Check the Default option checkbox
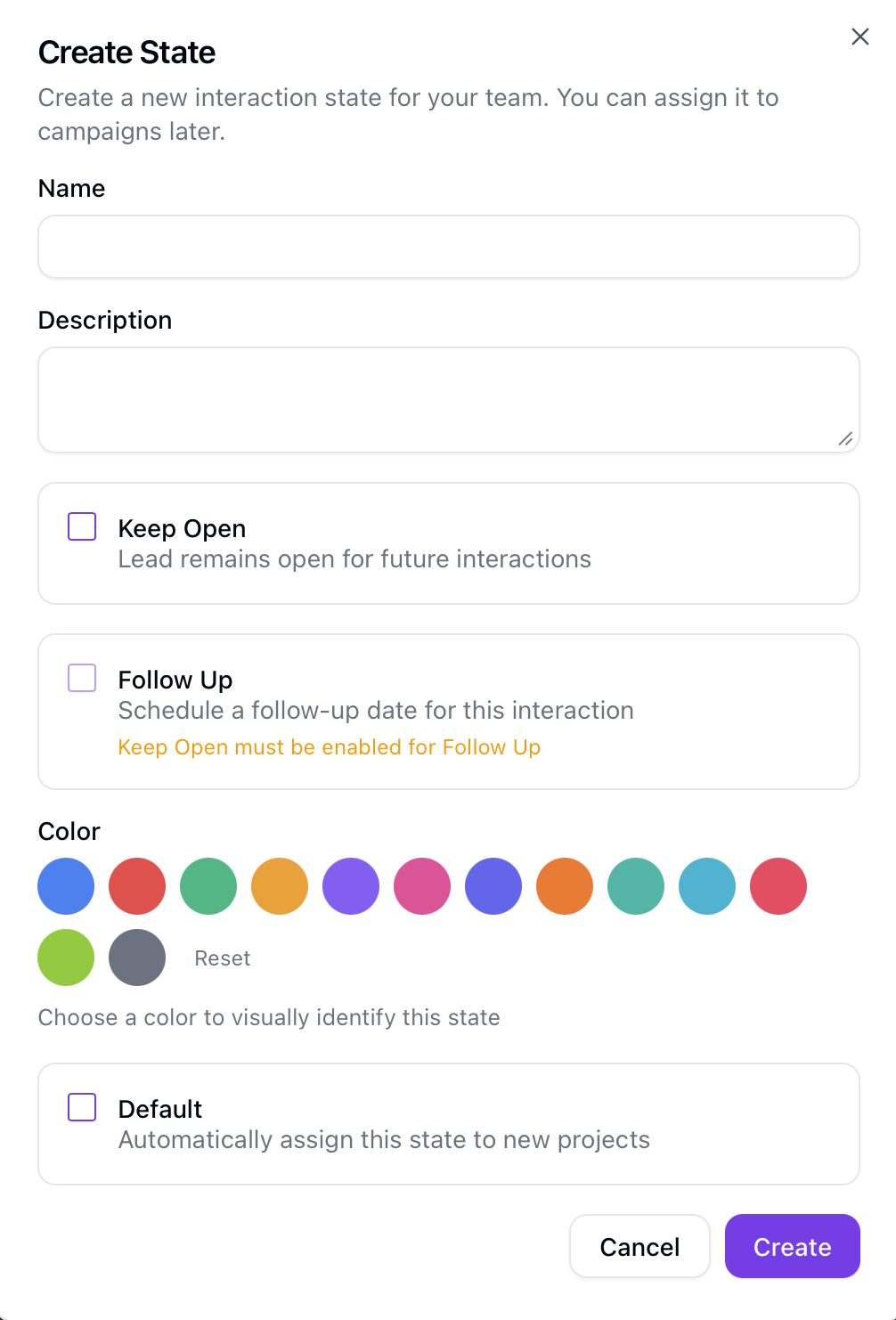 (x=82, y=1107)
